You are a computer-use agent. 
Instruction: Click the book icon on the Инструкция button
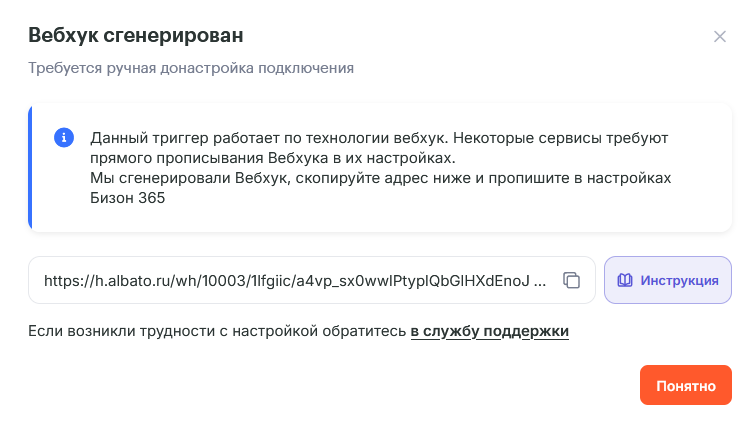tap(625, 280)
